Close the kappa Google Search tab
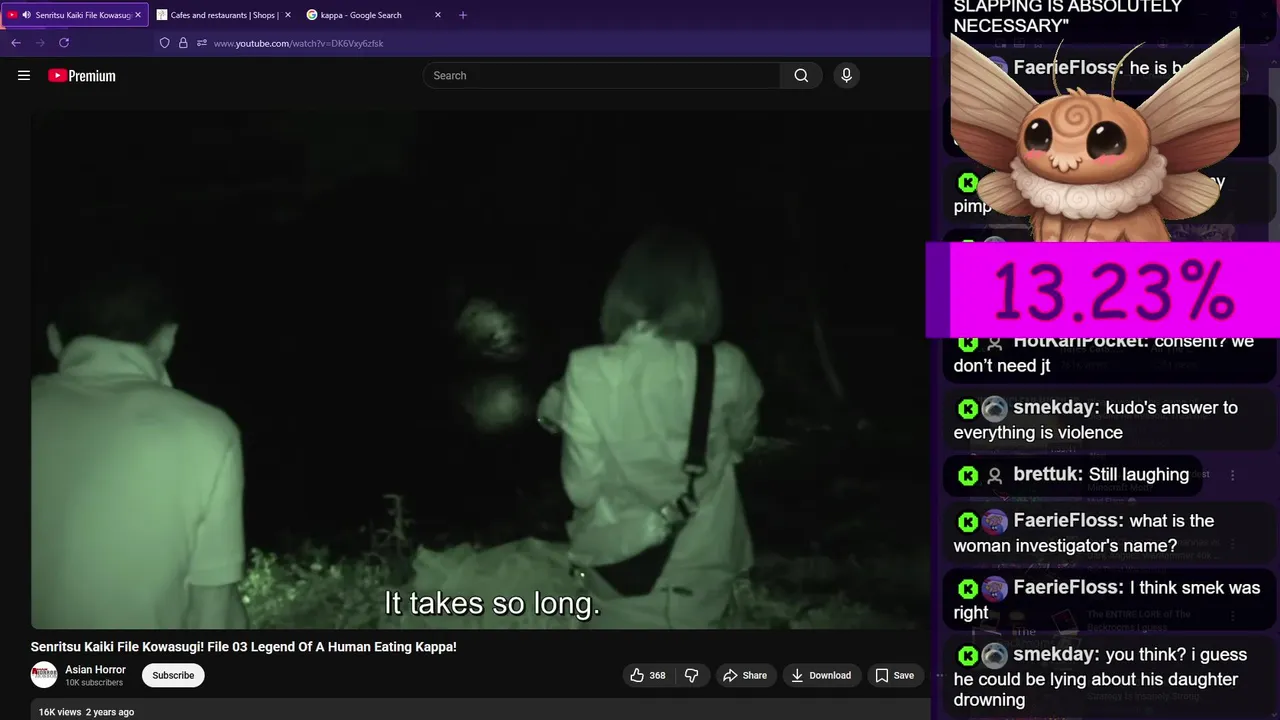This screenshot has width=1280, height=720. tap(438, 15)
